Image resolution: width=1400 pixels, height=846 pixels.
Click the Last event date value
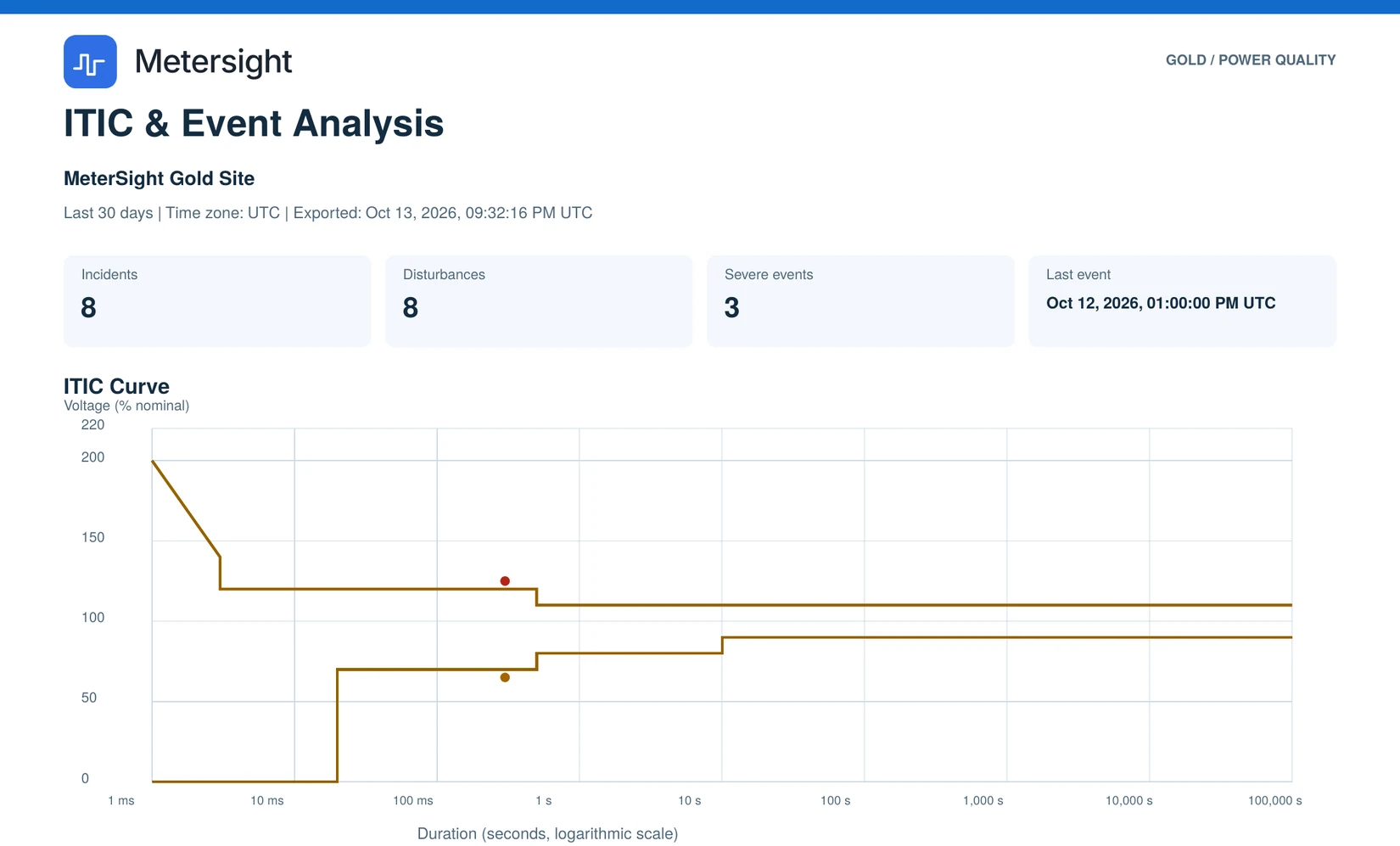(1161, 303)
